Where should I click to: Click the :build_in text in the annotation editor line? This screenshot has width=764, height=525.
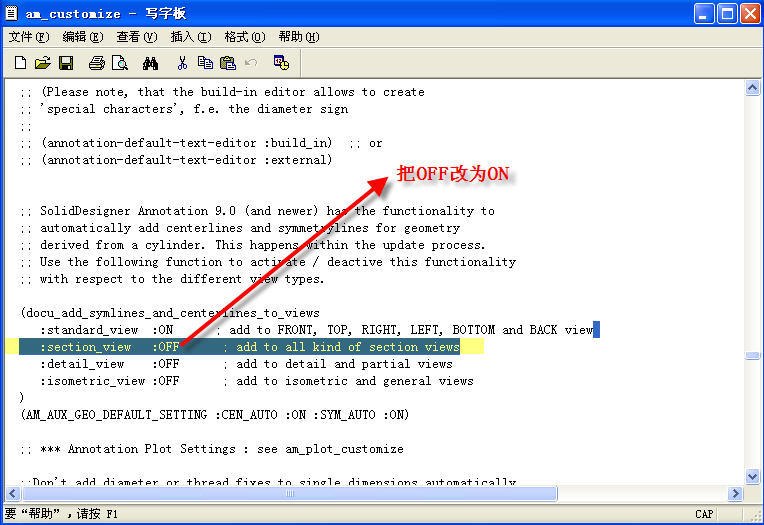pos(295,143)
